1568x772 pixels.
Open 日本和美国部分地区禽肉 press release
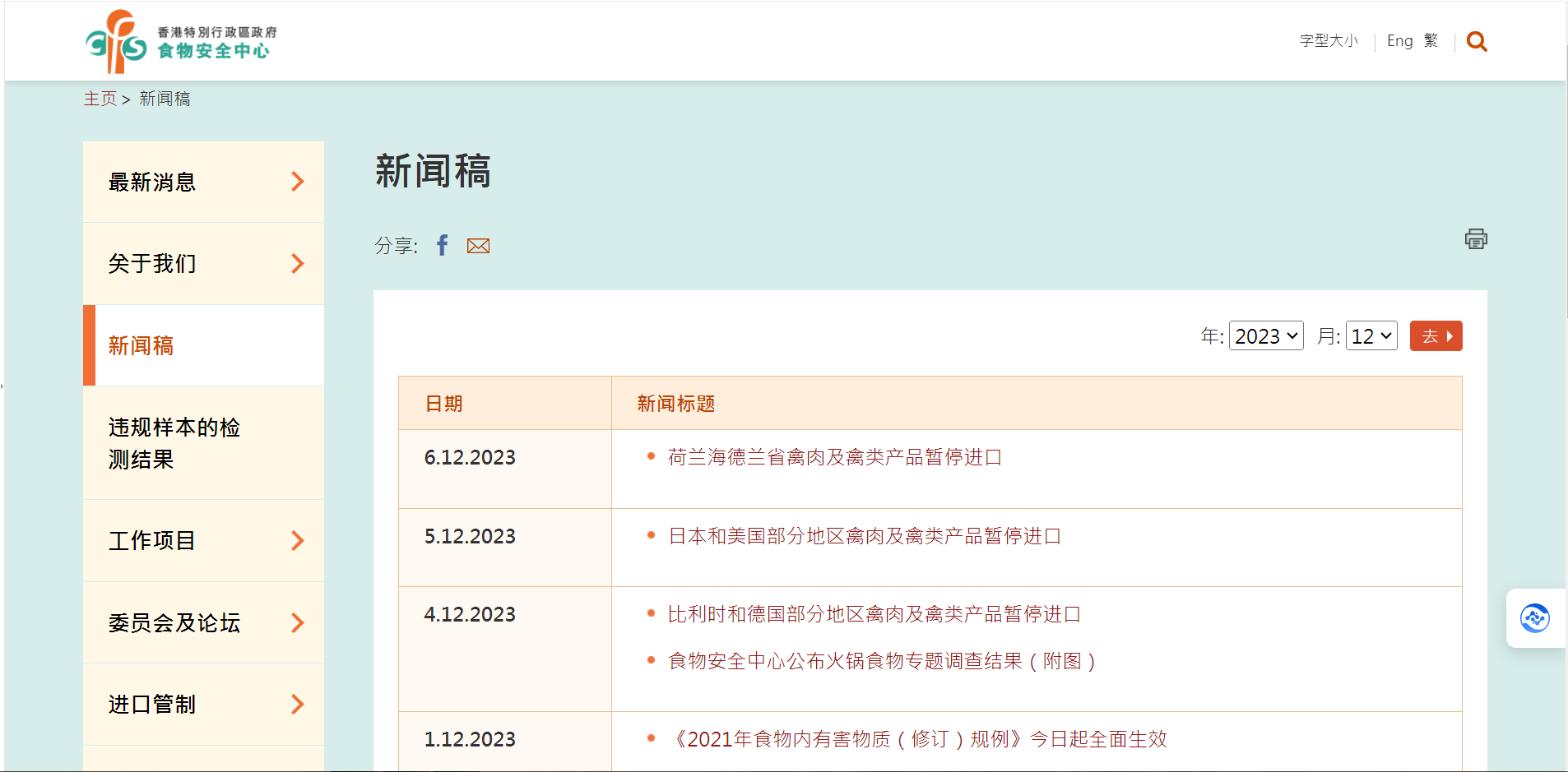click(865, 536)
